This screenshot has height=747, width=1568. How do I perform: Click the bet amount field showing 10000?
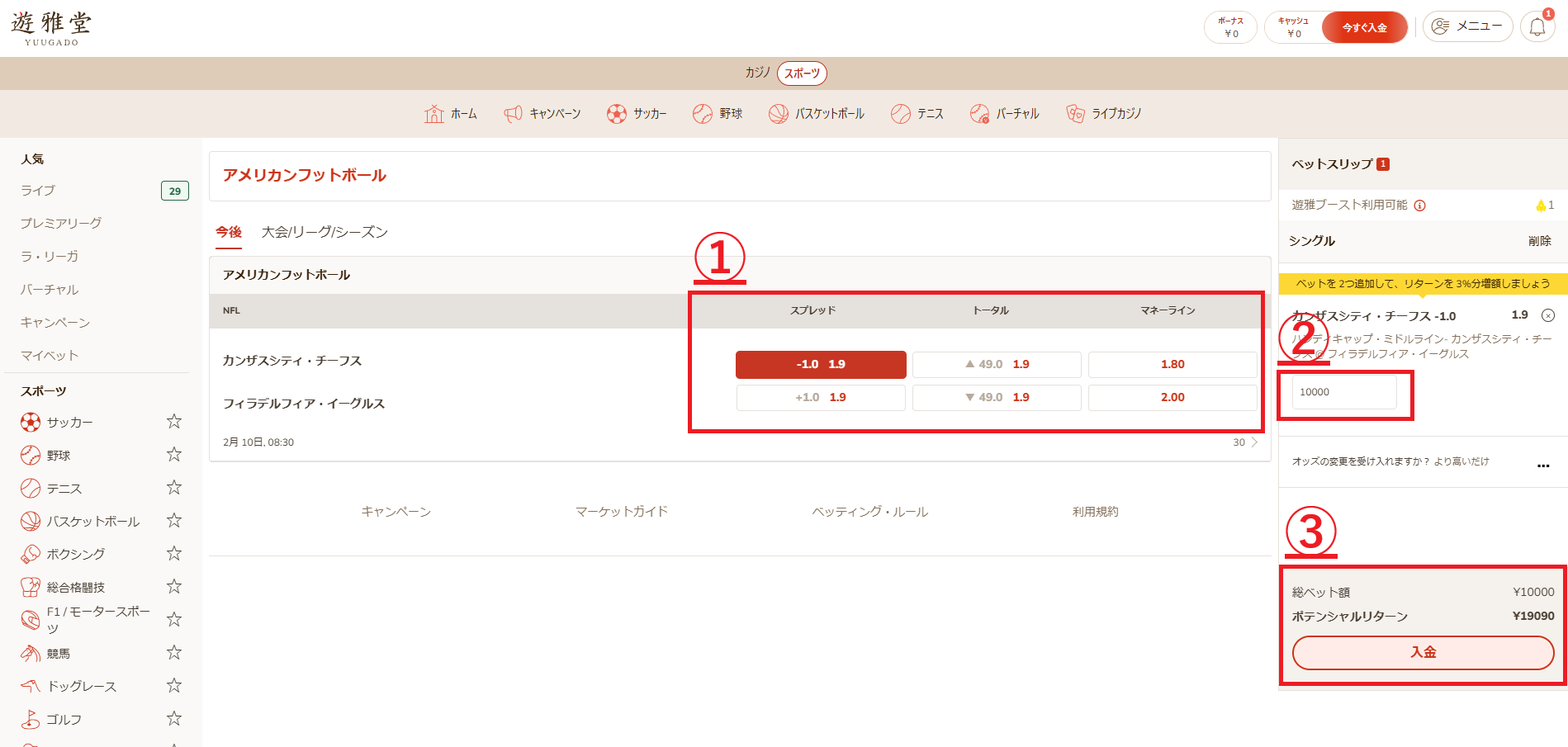click(1344, 392)
